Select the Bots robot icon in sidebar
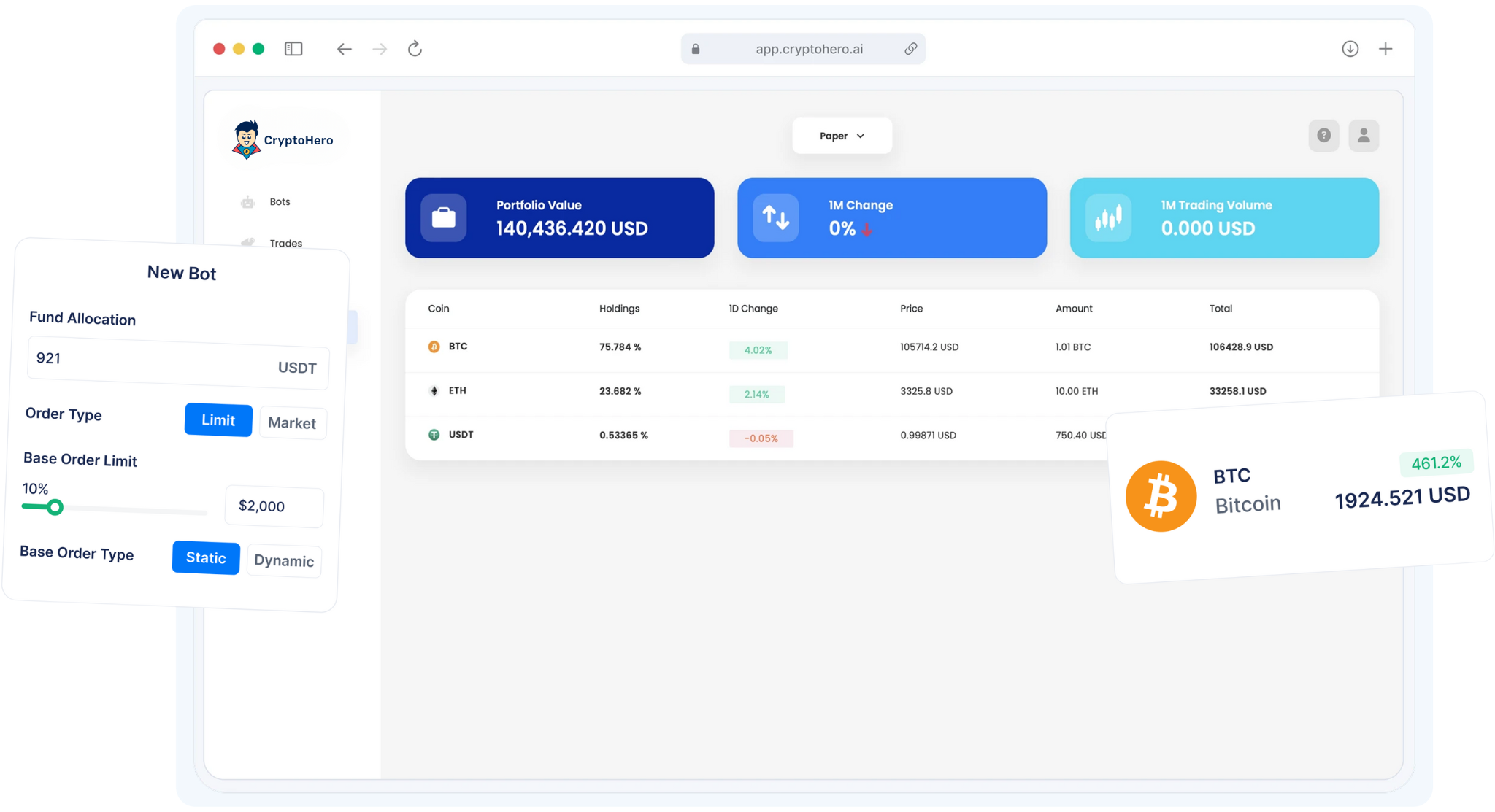 coord(247,201)
